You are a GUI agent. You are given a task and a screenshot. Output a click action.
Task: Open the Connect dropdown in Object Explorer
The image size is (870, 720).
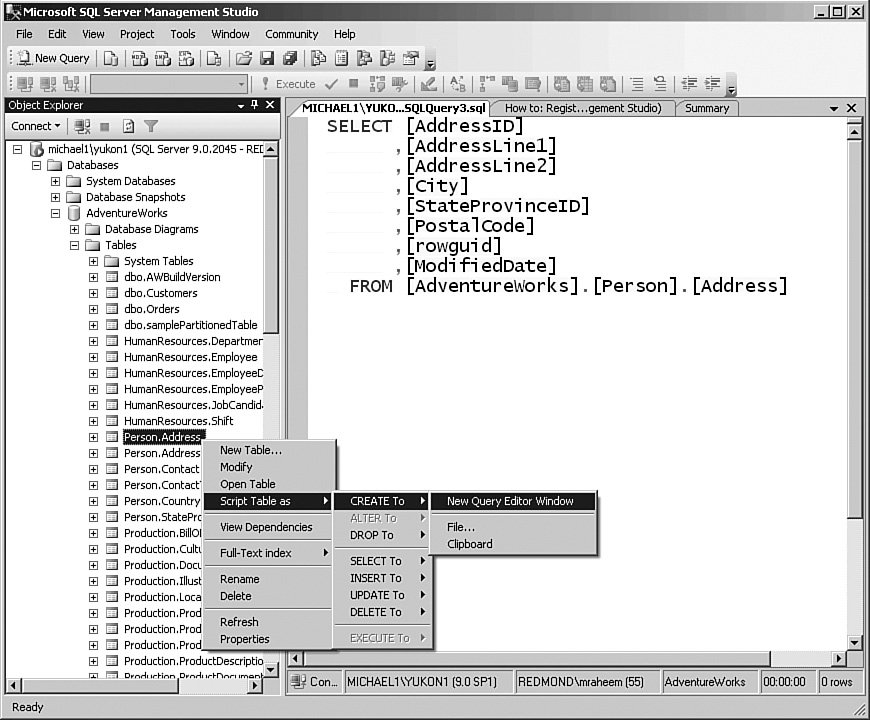click(36, 126)
